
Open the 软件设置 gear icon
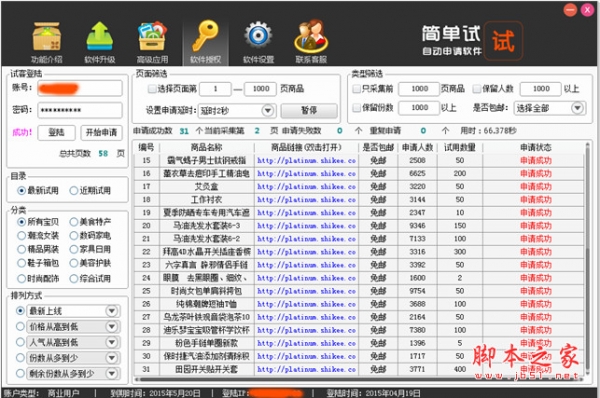(x=258, y=36)
